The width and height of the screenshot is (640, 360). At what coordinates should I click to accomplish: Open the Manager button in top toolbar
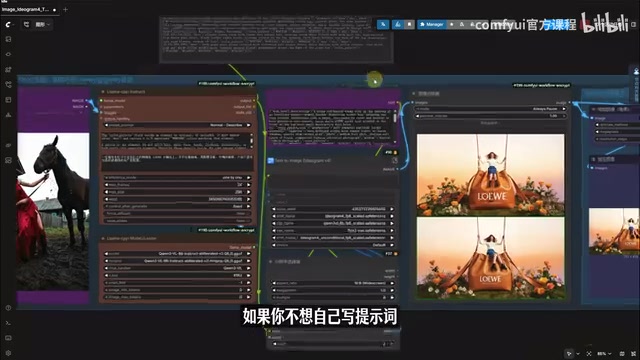tap(431, 24)
